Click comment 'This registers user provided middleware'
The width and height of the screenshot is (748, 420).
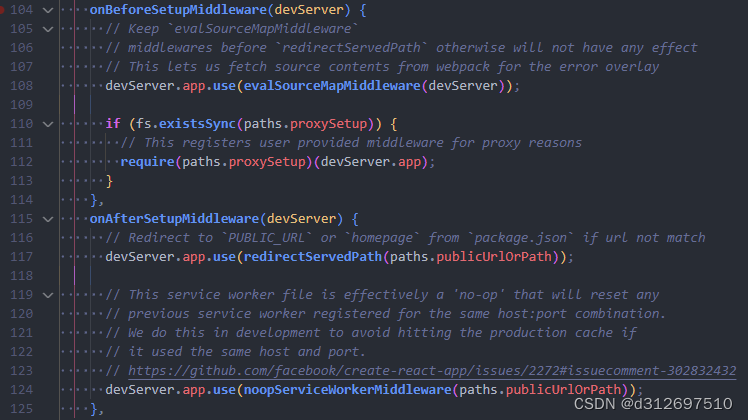point(351,143)
